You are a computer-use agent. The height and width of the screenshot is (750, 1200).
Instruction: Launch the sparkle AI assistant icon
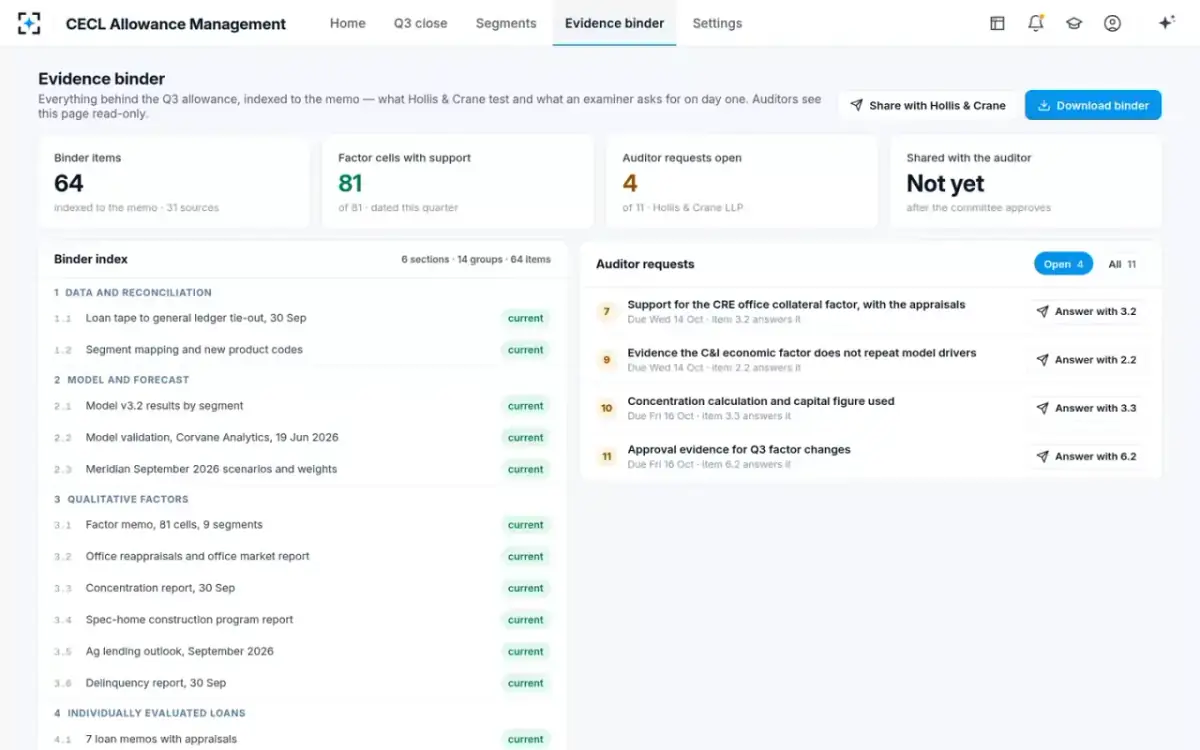tap(1166, 23)
